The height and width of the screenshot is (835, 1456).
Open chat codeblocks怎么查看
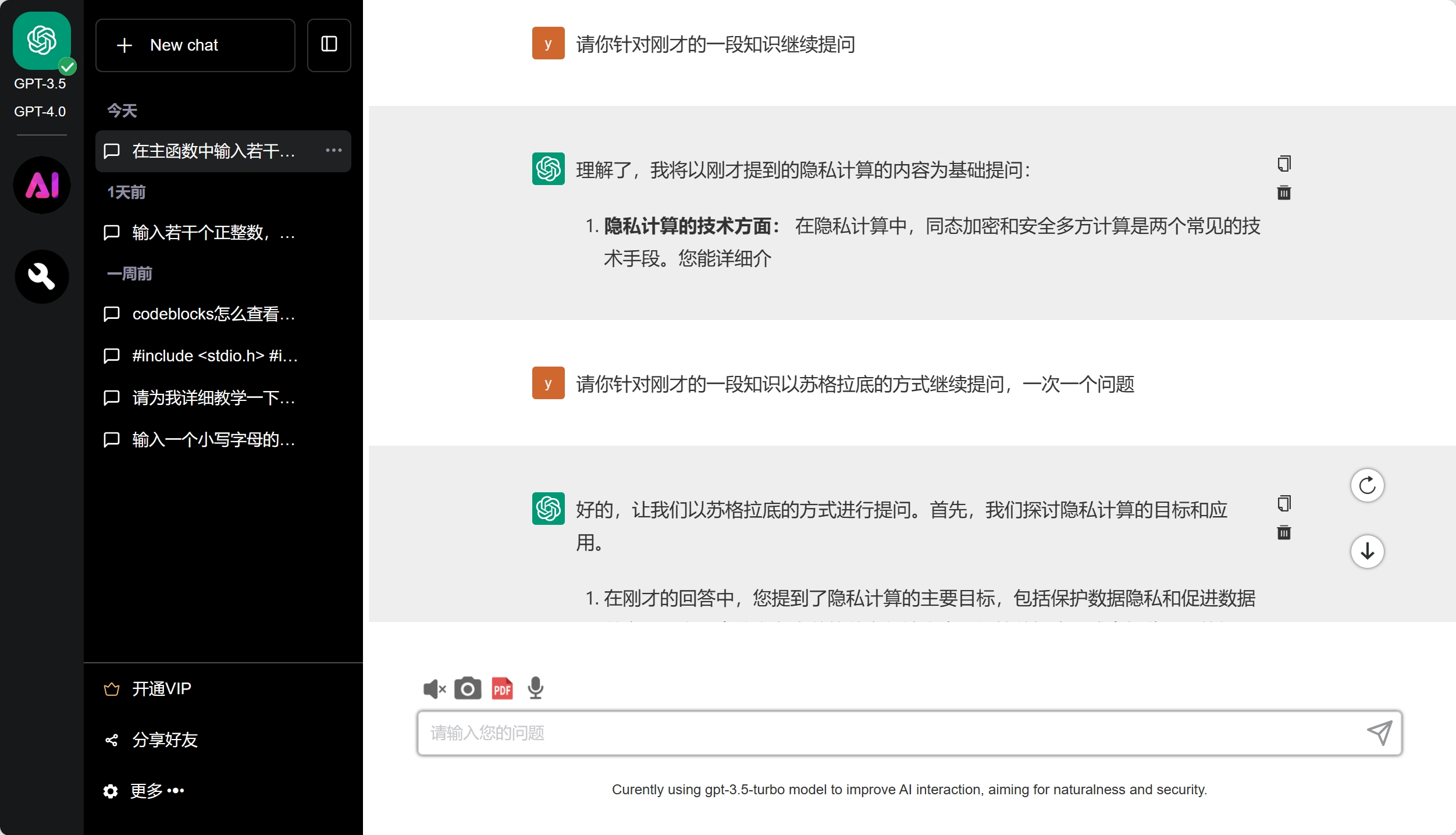pos(213,314)
